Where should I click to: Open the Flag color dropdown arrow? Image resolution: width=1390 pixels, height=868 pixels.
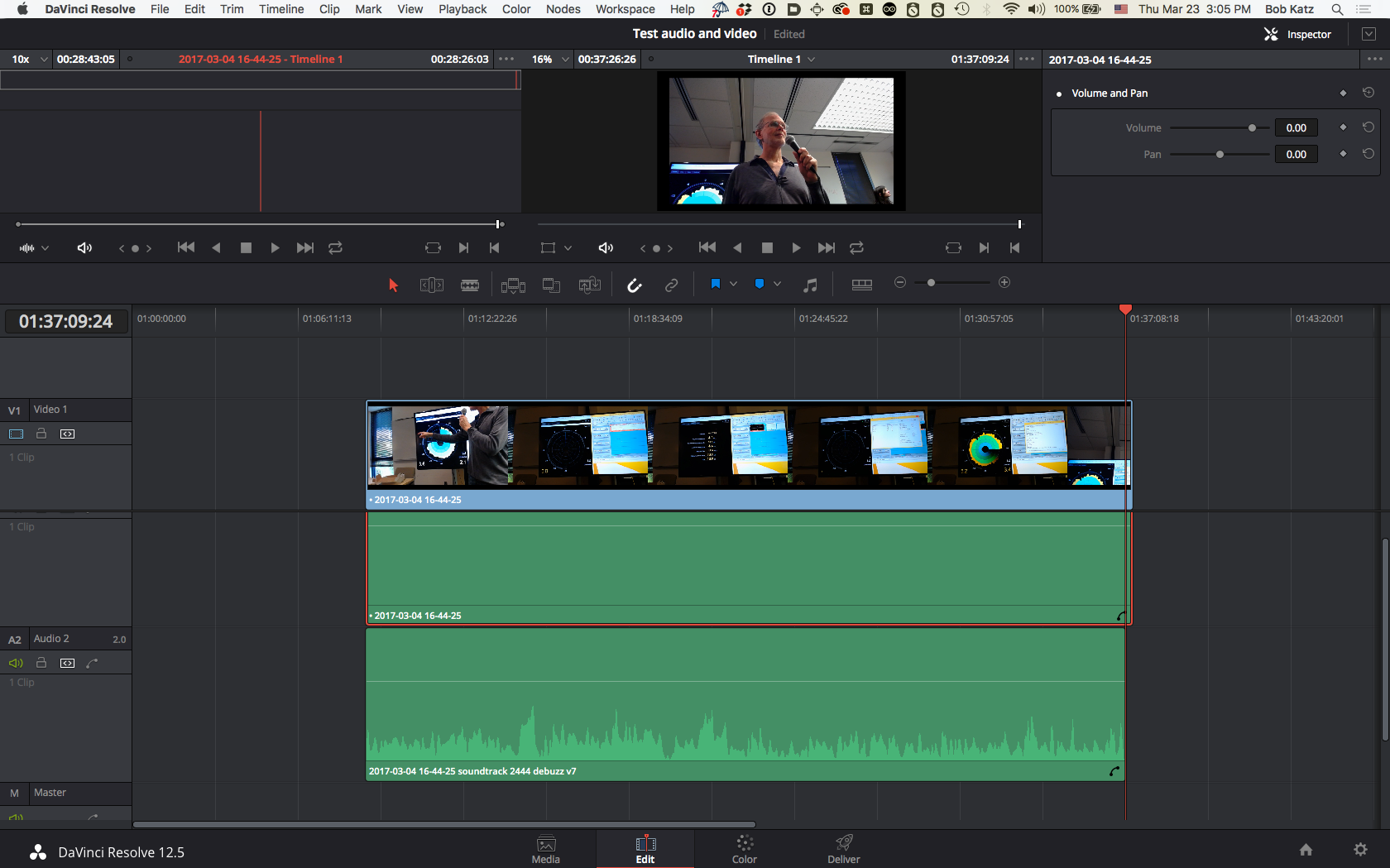(733, 284)
